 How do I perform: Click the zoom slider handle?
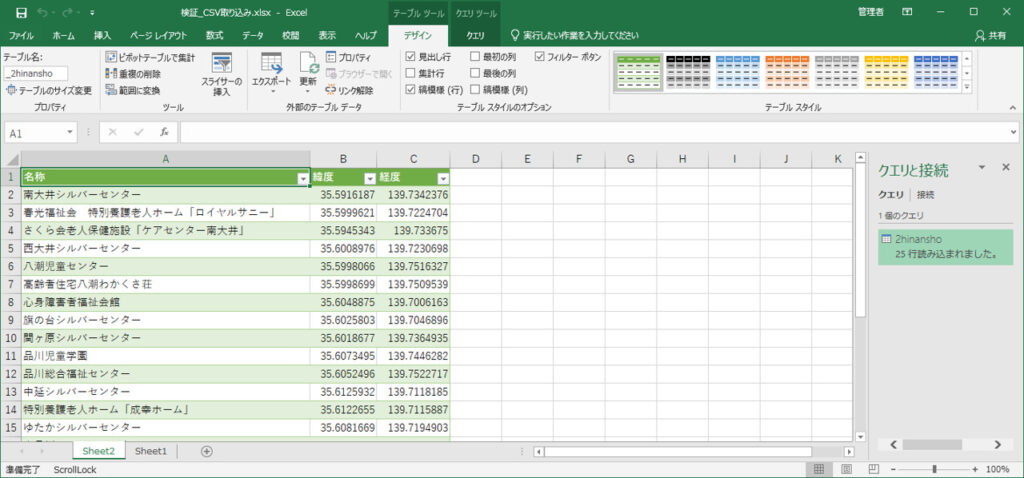point(935,469)
